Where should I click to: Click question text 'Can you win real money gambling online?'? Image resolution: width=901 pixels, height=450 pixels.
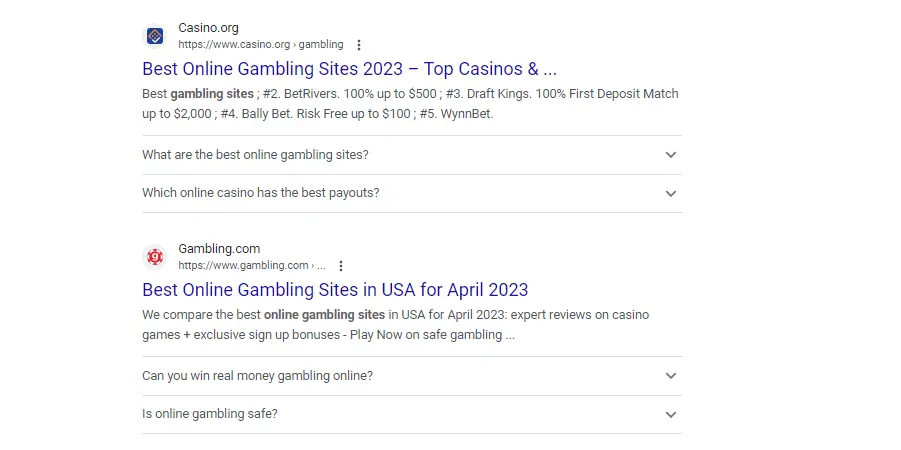tap(257, 376)
